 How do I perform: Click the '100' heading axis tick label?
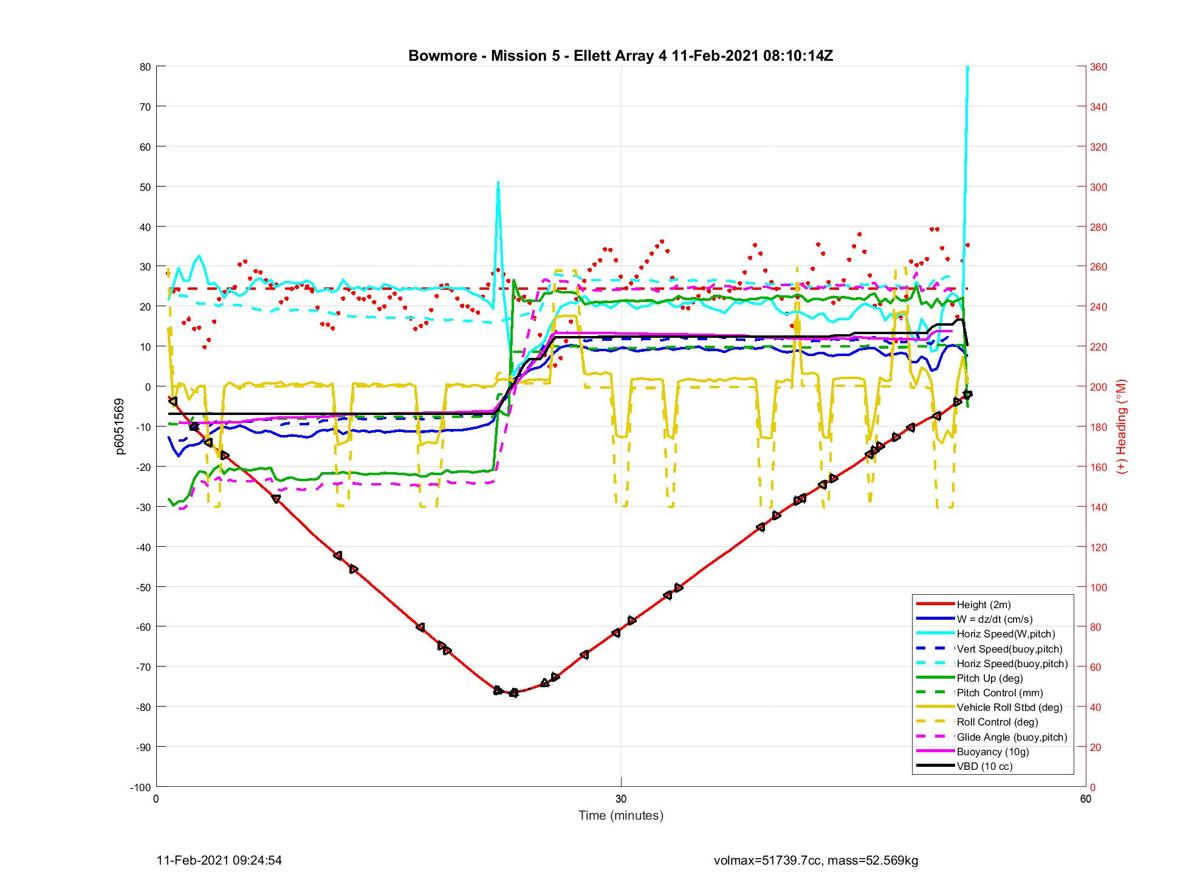coord(1099,587)
